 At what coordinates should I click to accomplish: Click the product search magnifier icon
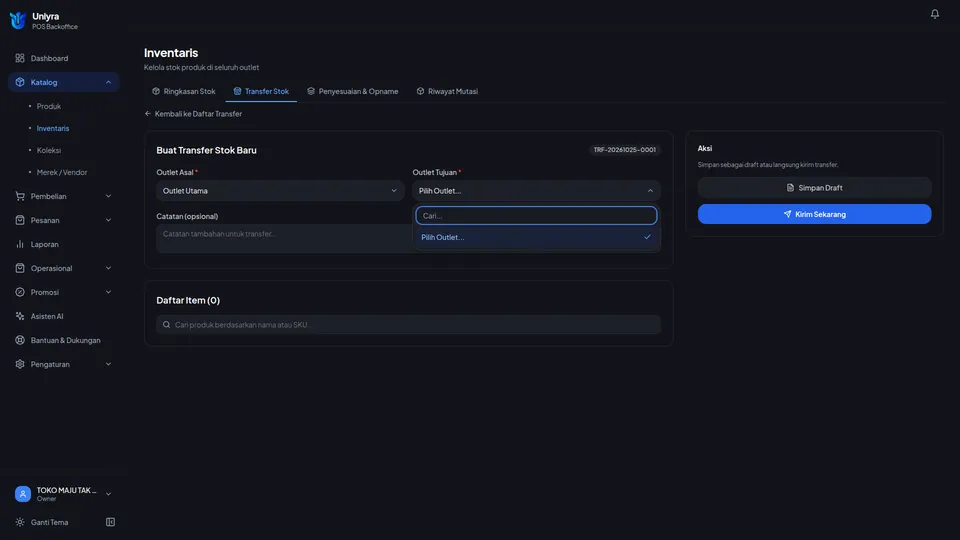pos(167,324)
